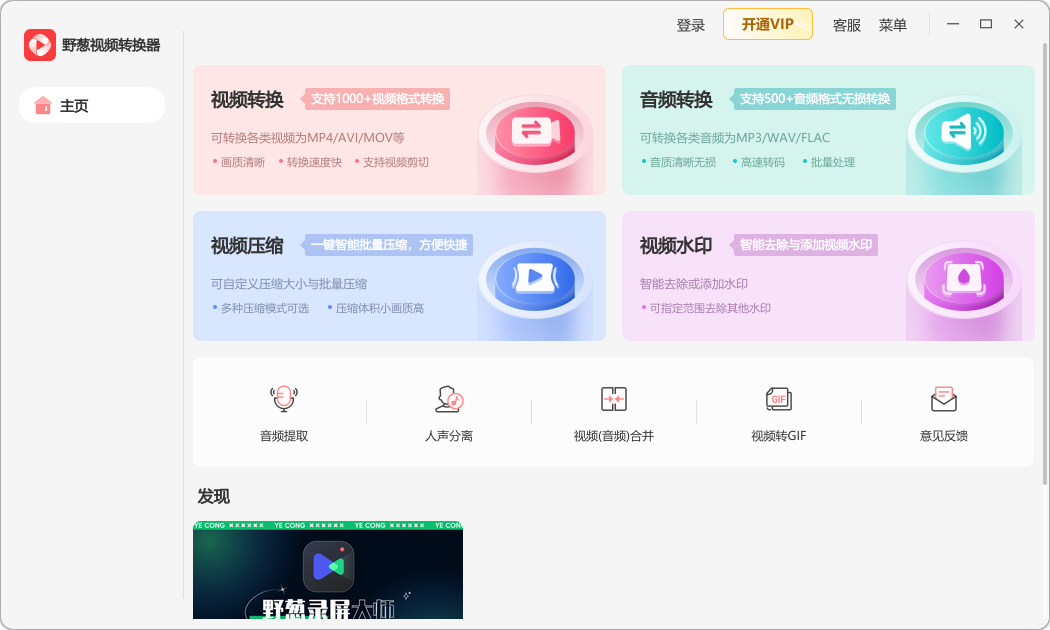Switch to the 主页 sidebar tab
The width and height of the screenshot is (1050, 630).
(91, 105)
